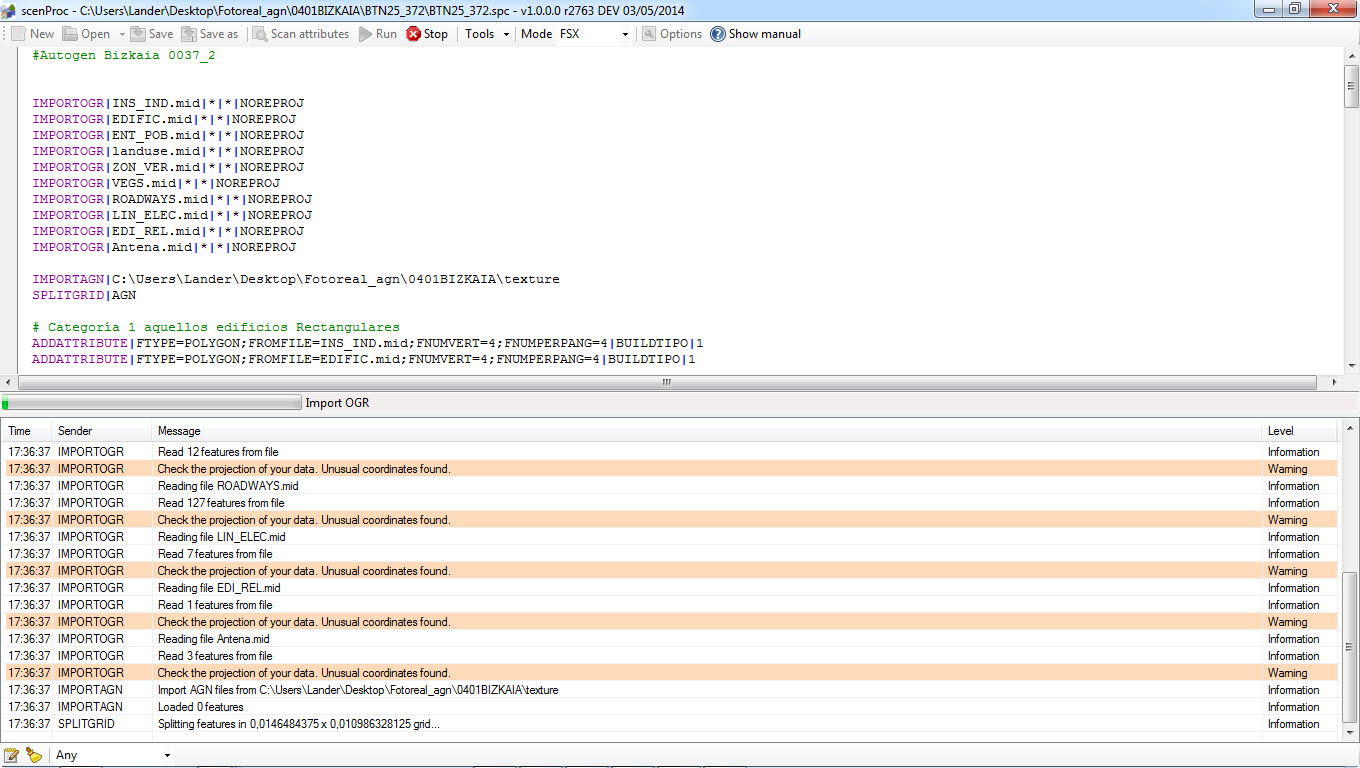
Task: Click the notepad log icon at bottom left
Action: (x=12, y=755)
